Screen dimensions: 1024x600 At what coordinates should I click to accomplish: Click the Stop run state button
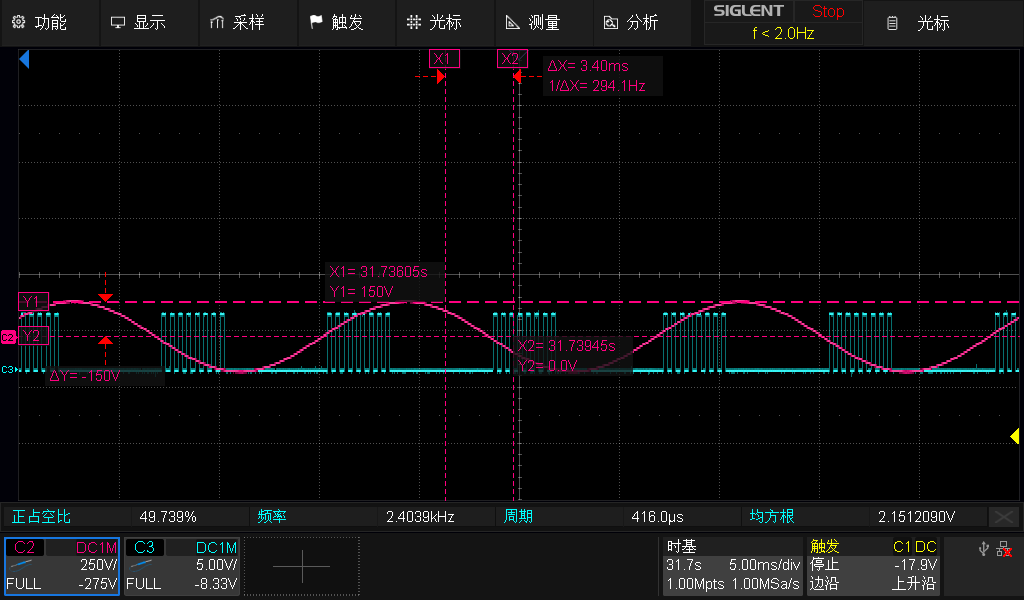pyautogui.click(x=827, y=11)
